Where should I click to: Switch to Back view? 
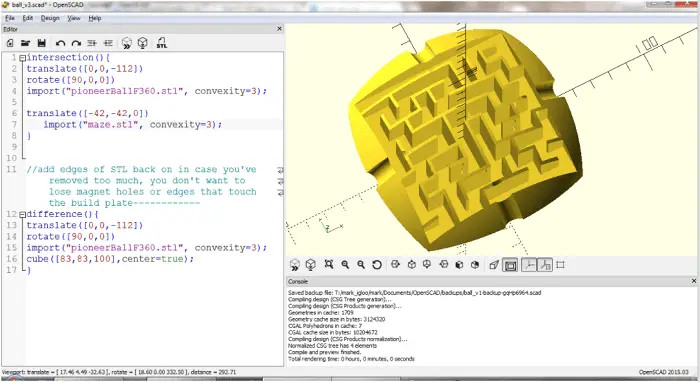(x=475, y=265)
